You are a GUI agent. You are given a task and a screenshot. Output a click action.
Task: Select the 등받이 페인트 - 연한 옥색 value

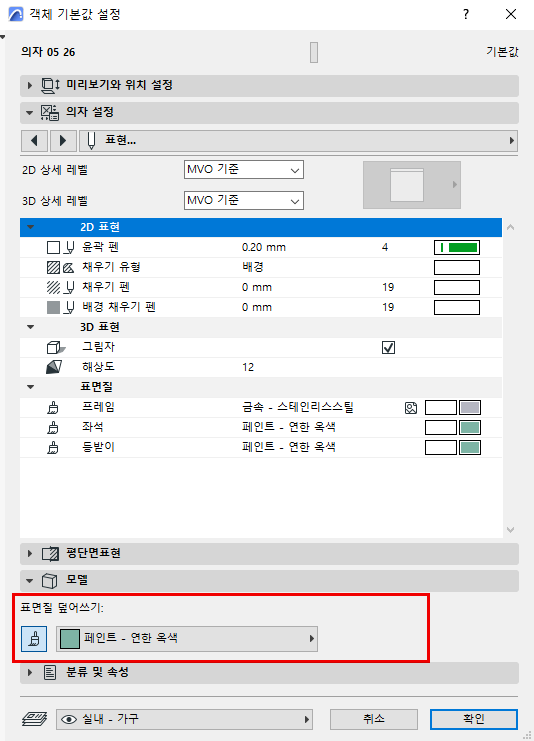(289, 447)
